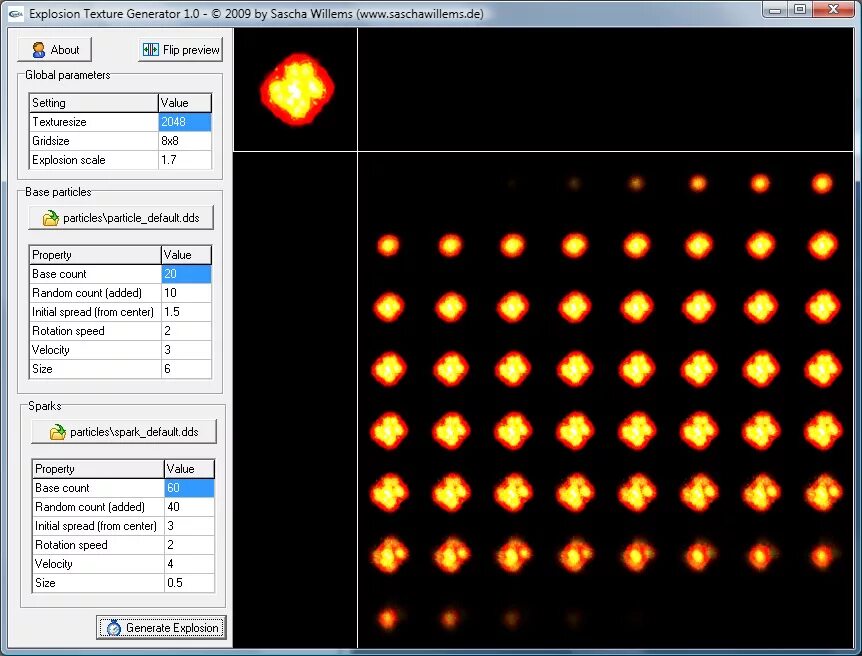Edit Base particles Size value 6
This screenshot has height=656, width=862.
tap(186, 369)
